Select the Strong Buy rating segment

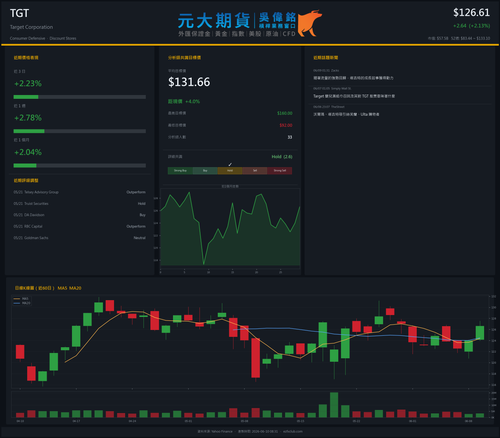(x=180, y=171)
